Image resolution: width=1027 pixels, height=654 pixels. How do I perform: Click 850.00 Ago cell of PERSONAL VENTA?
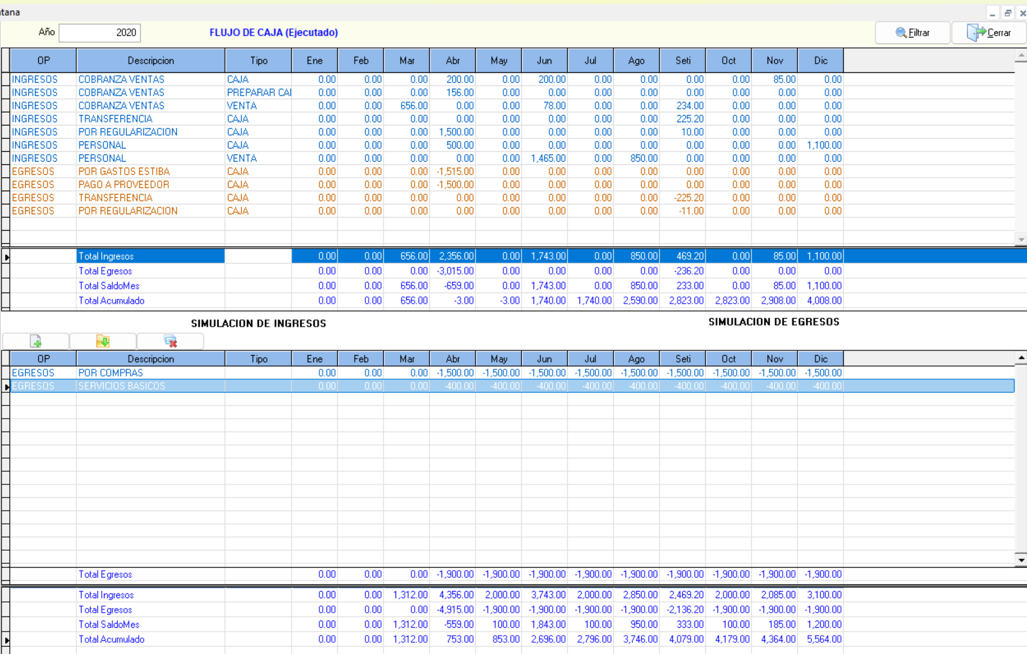637,158
